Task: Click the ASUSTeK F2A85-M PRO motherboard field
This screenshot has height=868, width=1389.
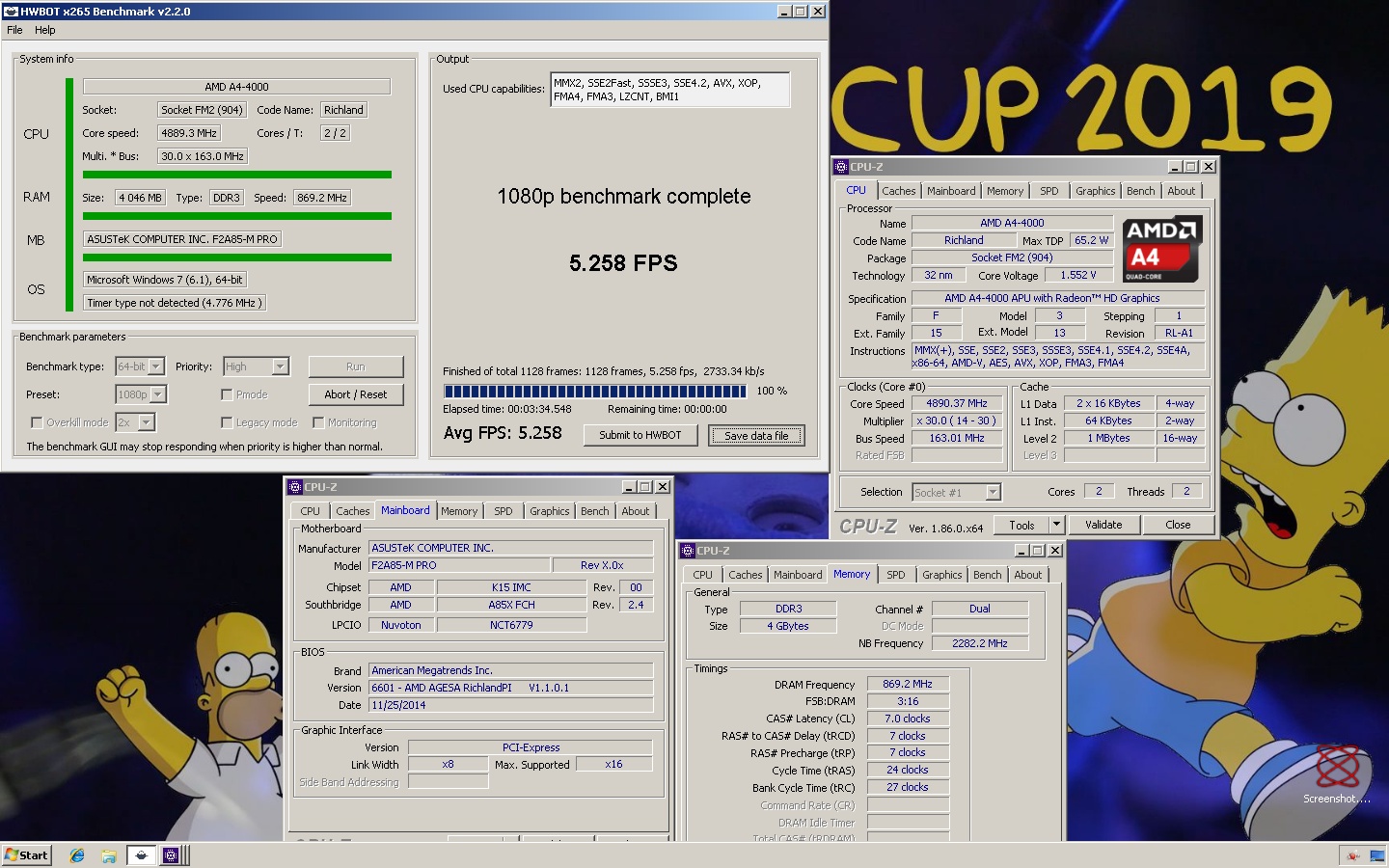Action: click(182, 239)
